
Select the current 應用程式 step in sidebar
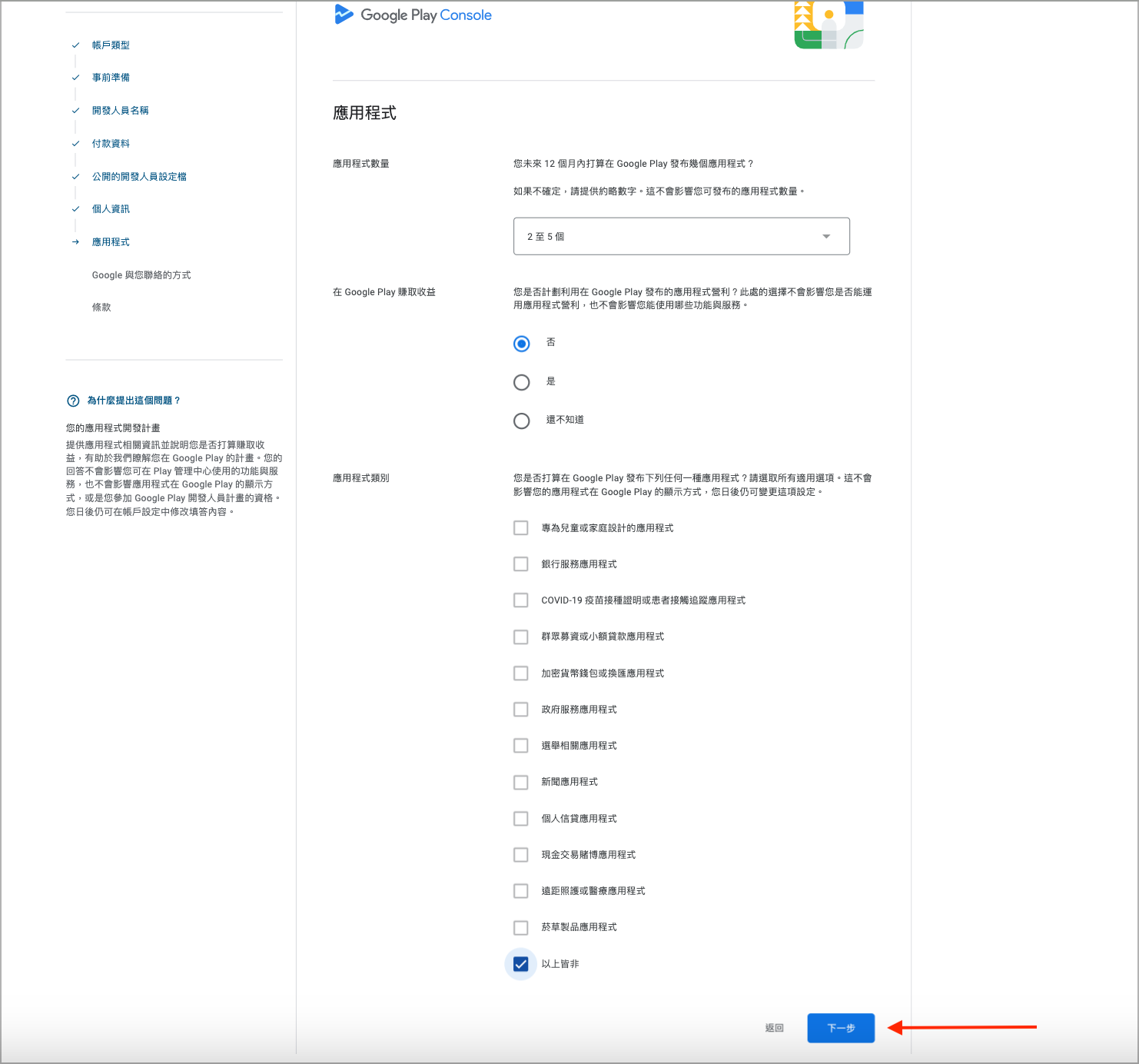(x=111, y=242)
